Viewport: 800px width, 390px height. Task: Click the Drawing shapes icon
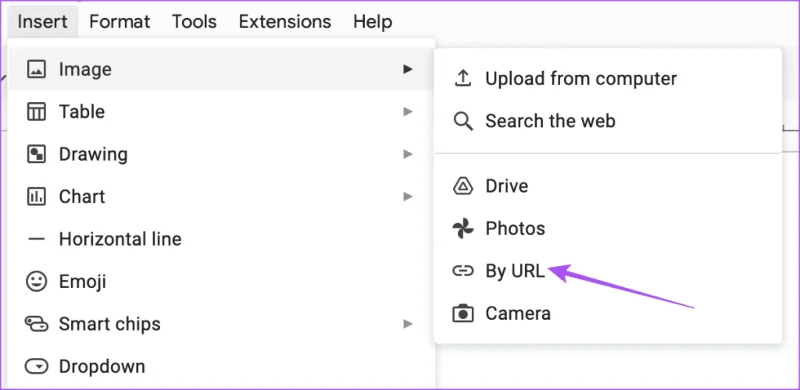pos(36,154)
